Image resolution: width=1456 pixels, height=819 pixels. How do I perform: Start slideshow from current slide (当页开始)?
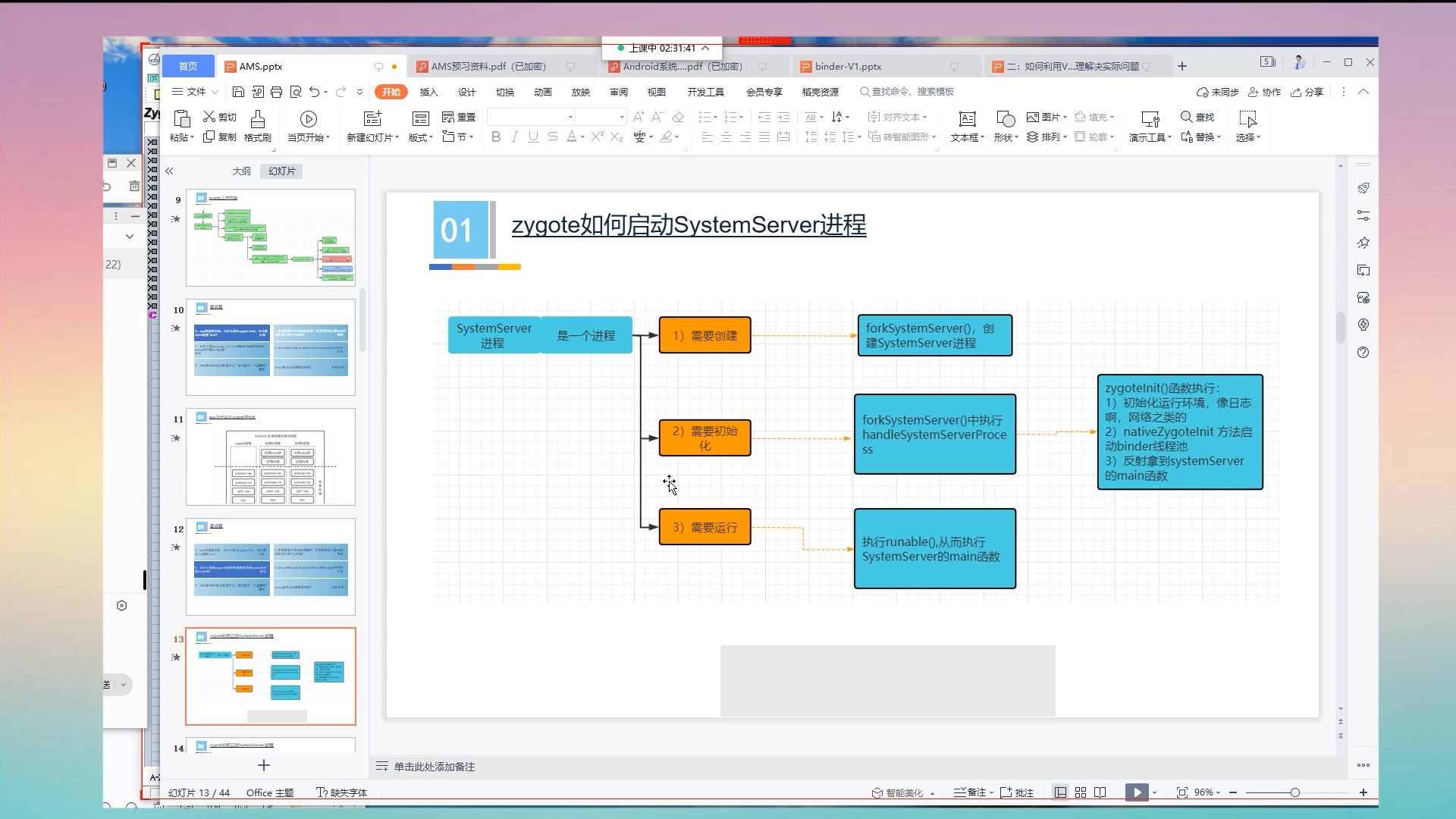pos(308,119)
